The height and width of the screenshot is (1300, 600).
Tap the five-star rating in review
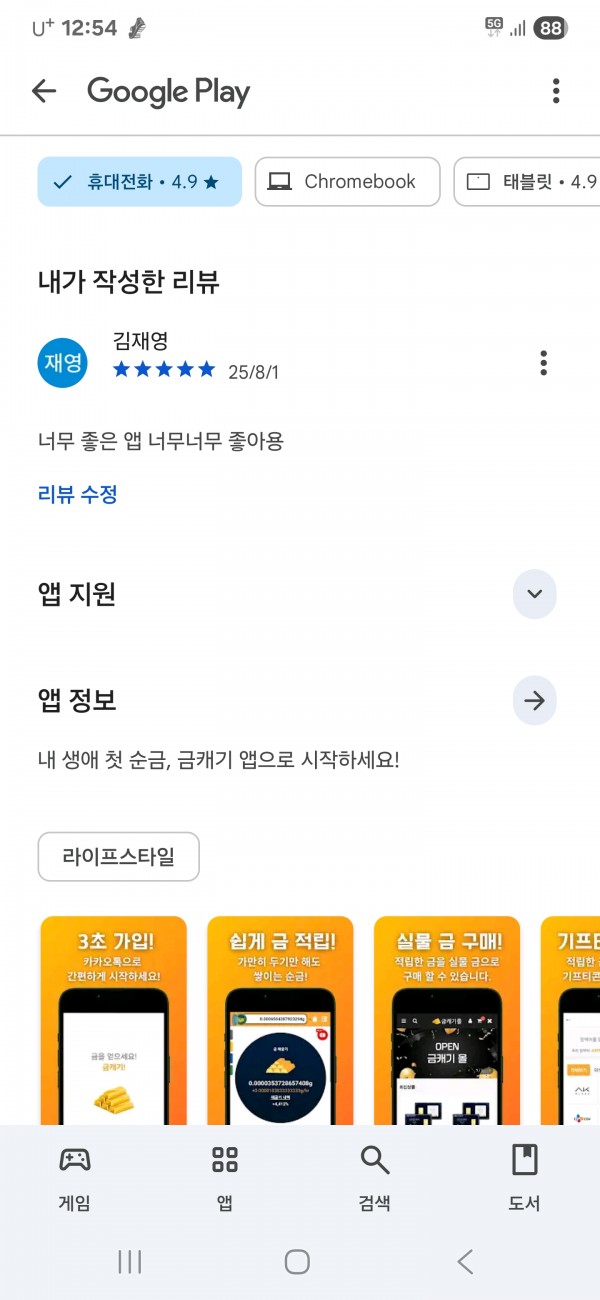coord(164,370)
